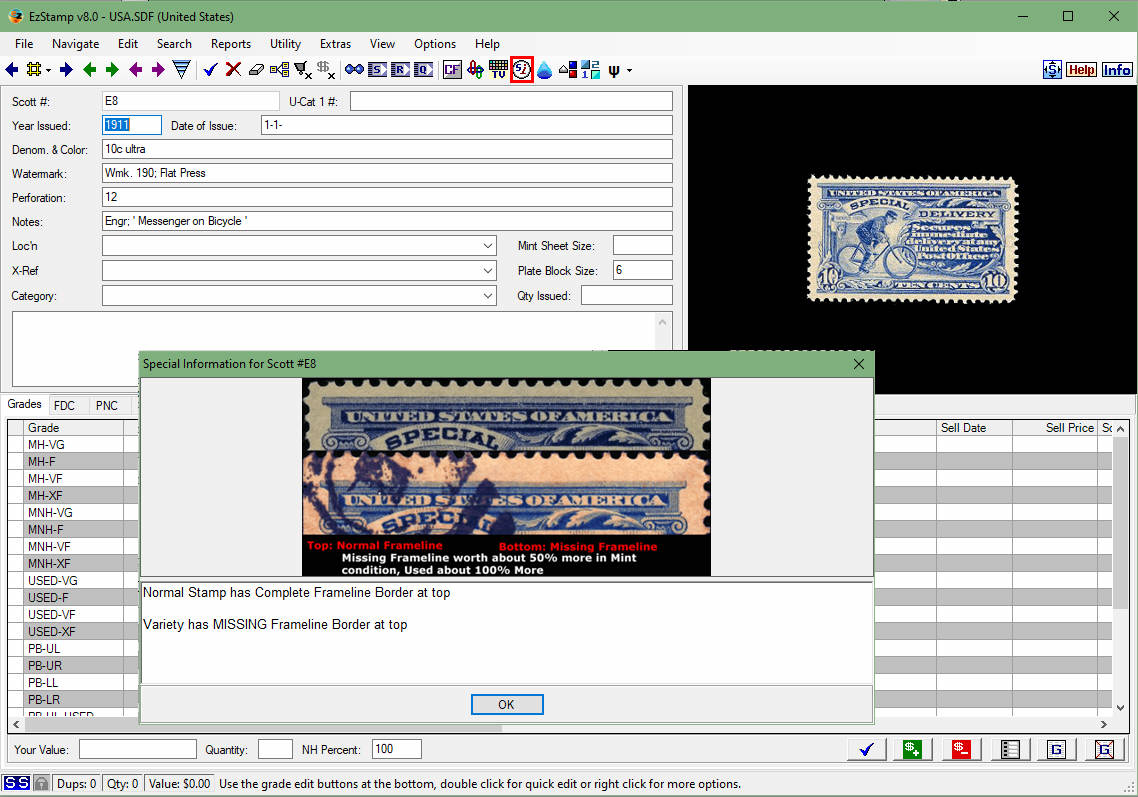
Task: Open the Loc'n dropdown
Action: [x=488, y=245]
